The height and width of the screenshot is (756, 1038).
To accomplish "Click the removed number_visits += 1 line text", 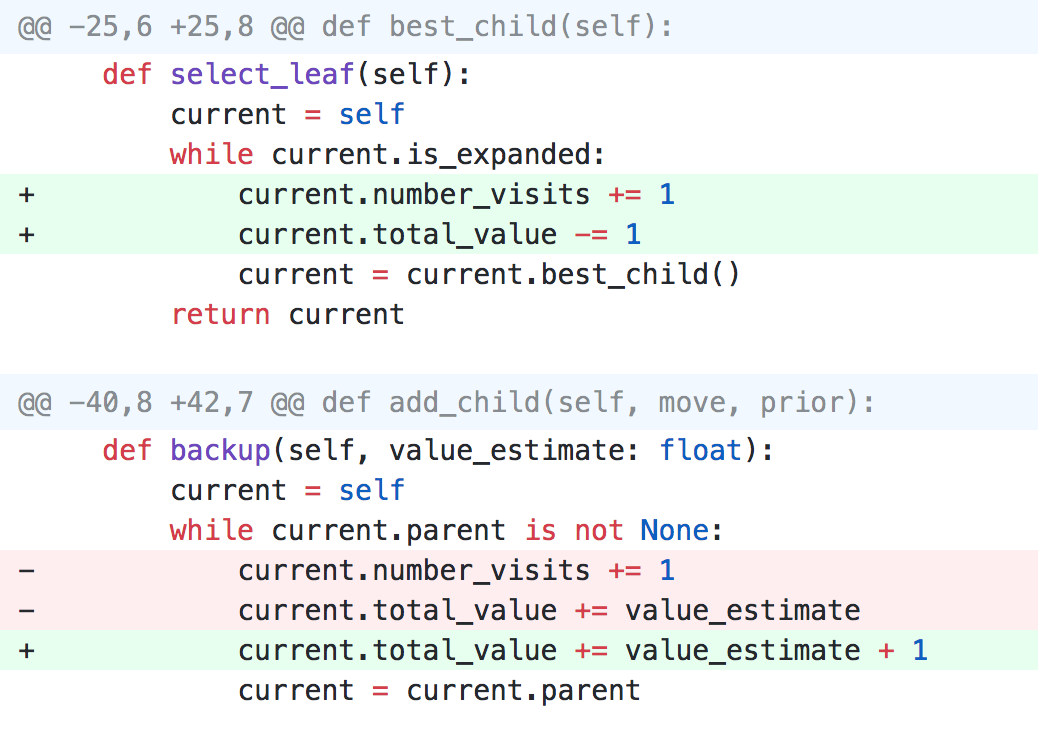I will [x=456, y=570].
